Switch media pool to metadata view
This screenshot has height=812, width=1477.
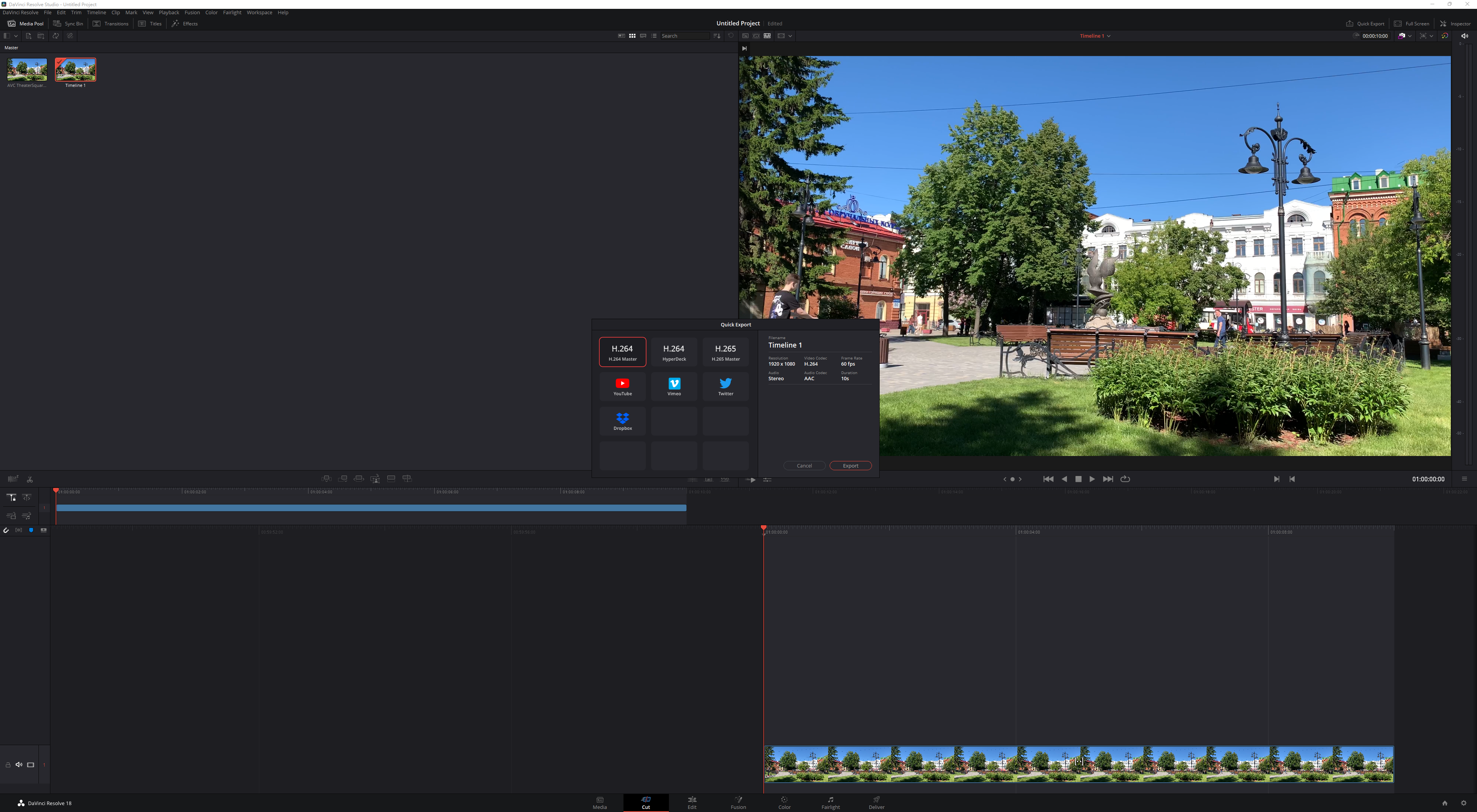click(x=622, y=35)
